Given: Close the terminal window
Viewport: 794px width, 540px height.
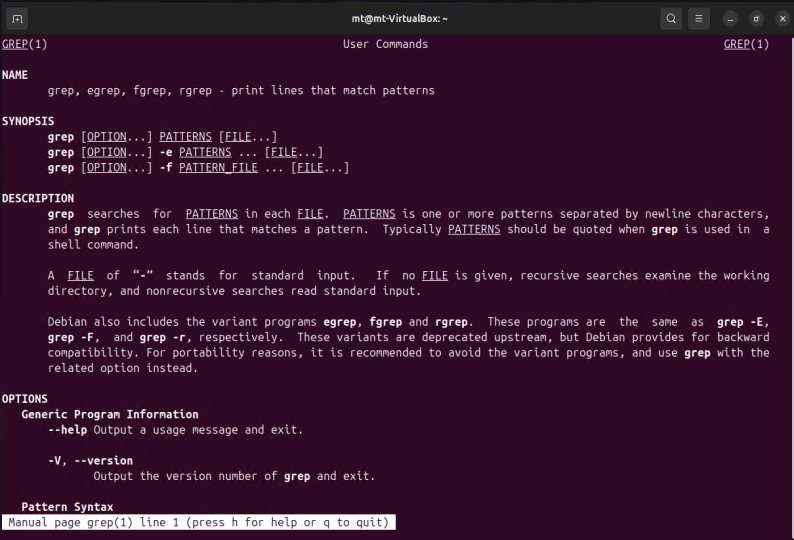Looking at the screenshot, I should pos(782,19).
